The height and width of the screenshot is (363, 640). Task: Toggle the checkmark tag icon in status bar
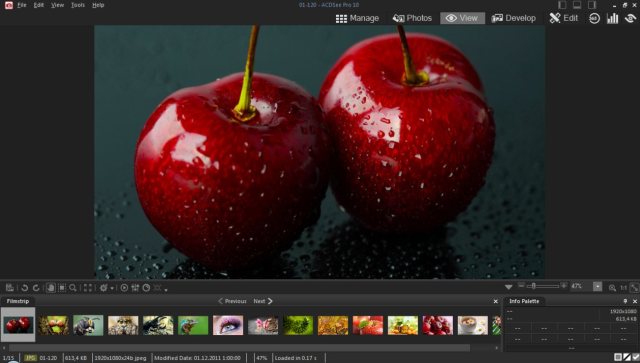tap(636, 357)
